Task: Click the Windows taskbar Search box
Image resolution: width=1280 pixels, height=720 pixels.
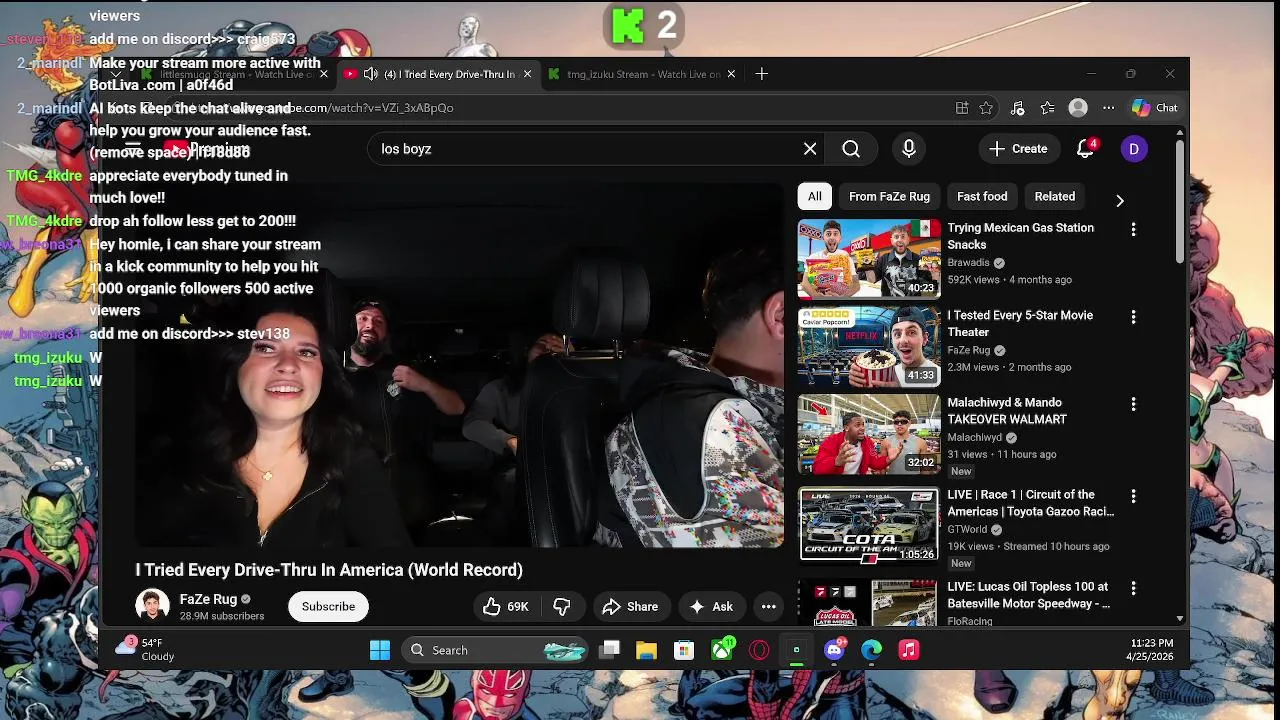Action: (497, 650)
